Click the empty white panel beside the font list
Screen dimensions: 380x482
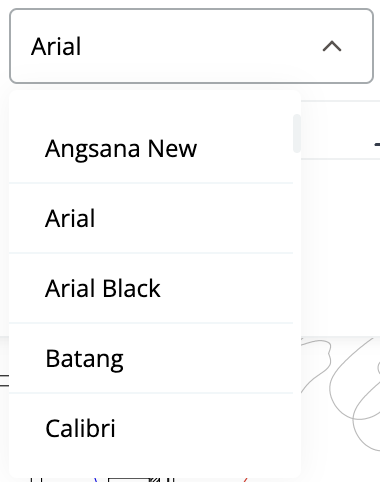tap(340, 247)
